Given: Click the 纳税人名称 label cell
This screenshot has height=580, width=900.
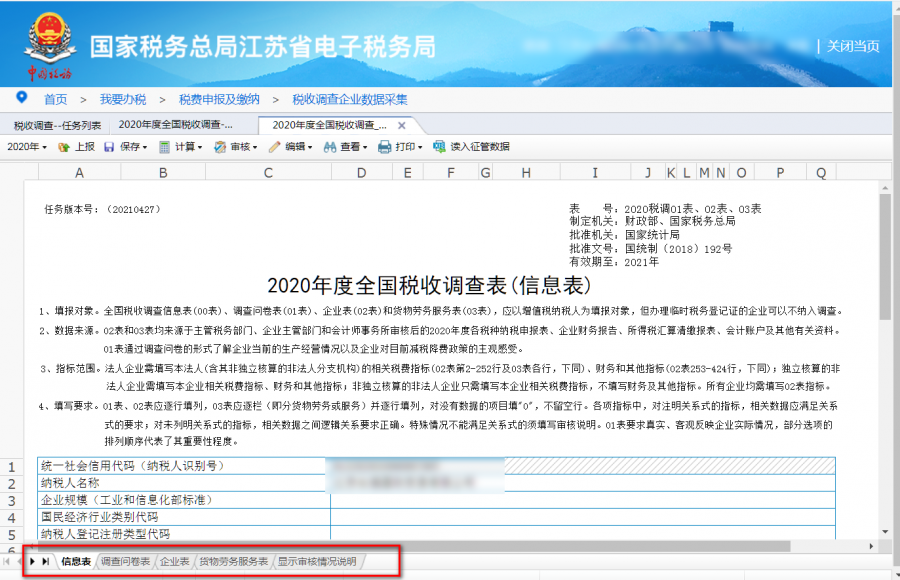Looking at the screenshot, I should (x=184, y=483).
